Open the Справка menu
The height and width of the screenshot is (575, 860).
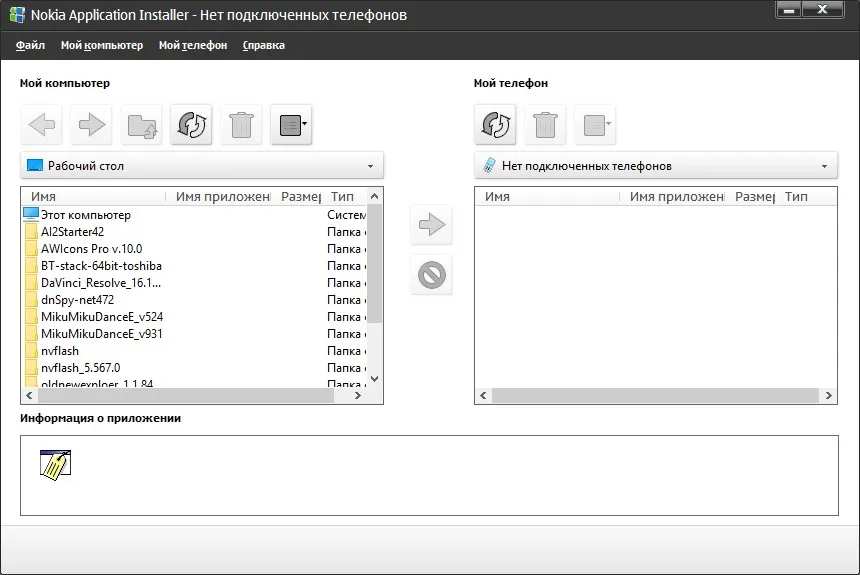[x=264, y=46]
